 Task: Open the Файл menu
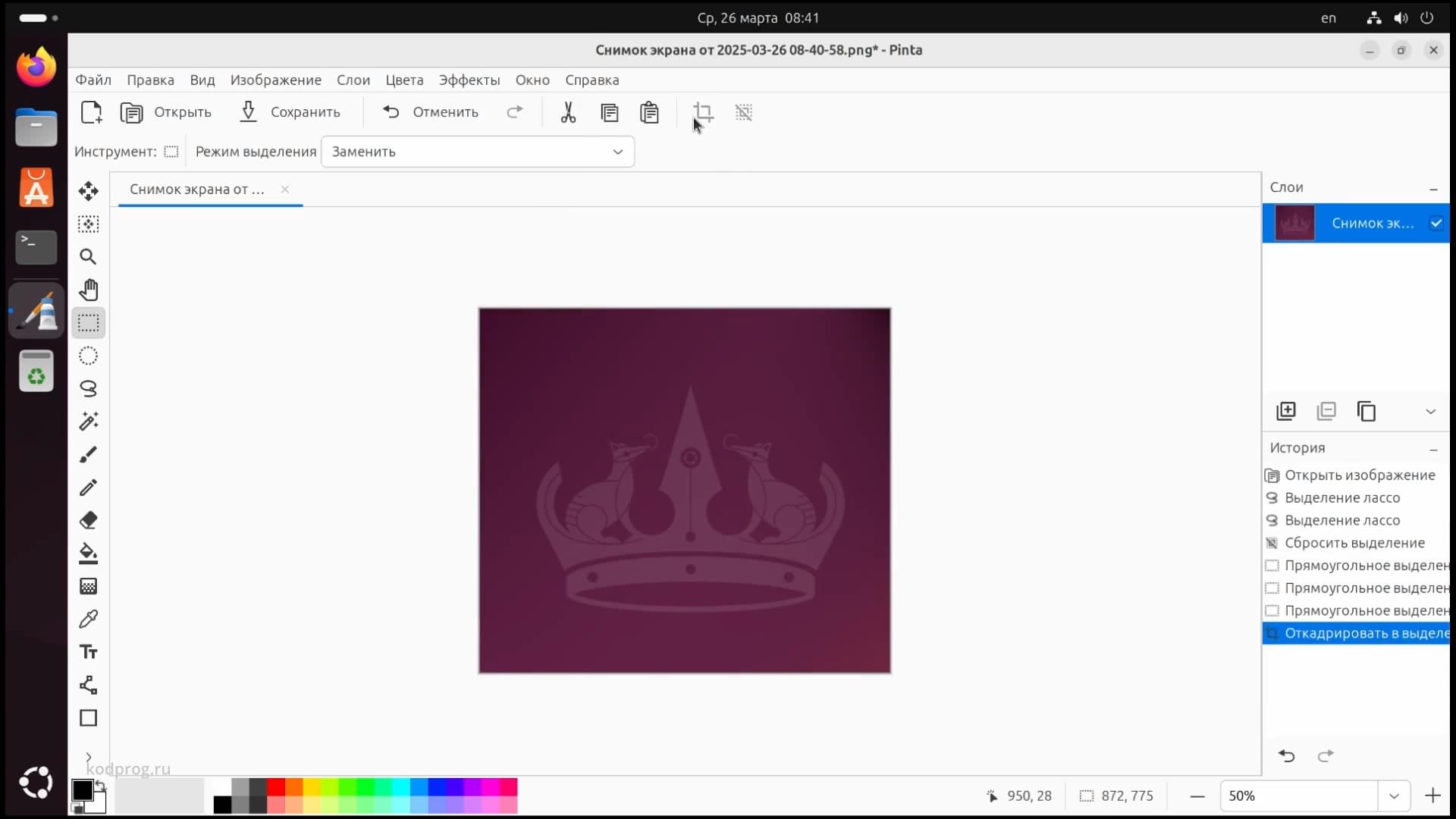click(93, 80)
